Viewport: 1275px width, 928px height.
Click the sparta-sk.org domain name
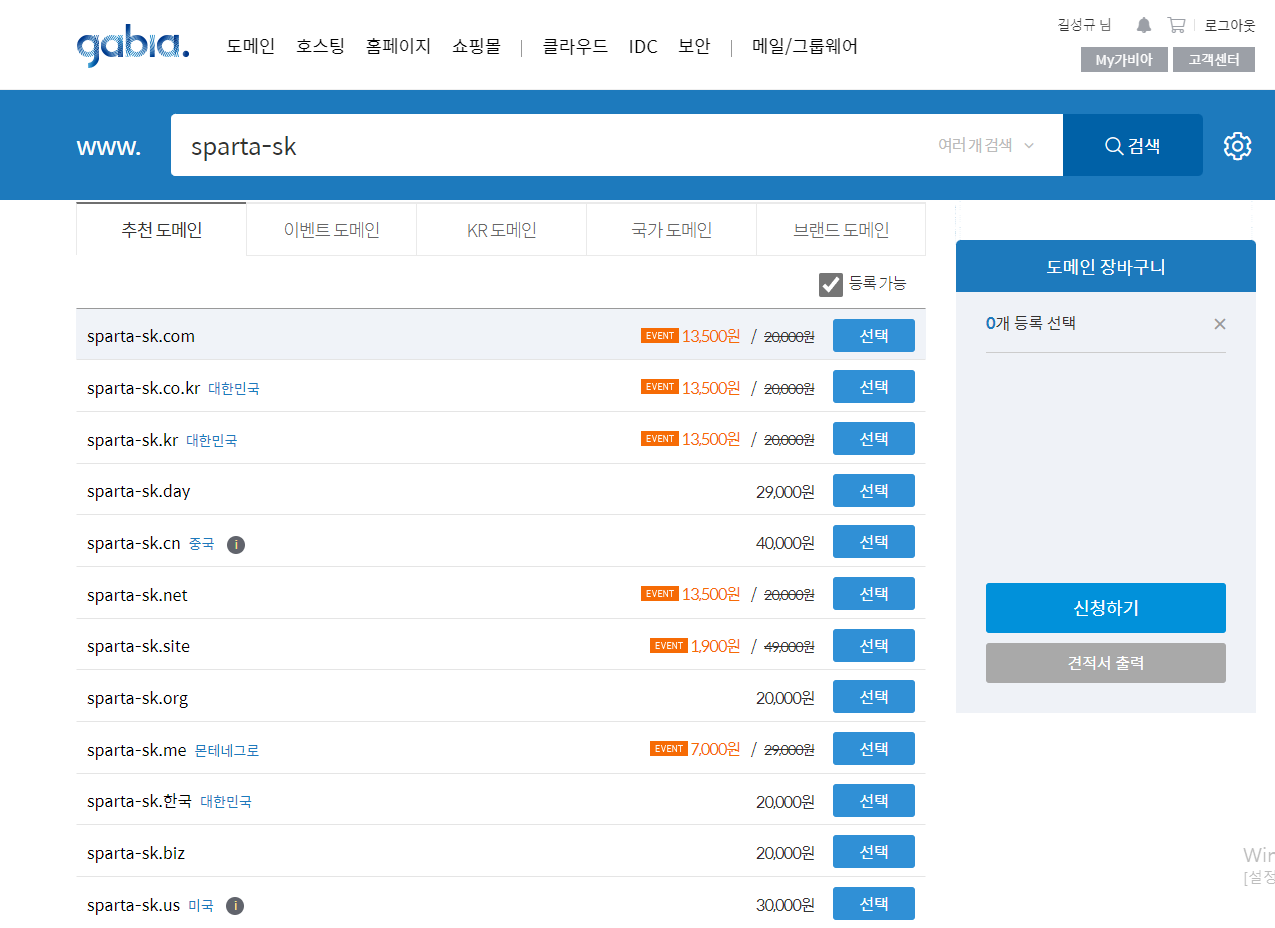point(138,698)
